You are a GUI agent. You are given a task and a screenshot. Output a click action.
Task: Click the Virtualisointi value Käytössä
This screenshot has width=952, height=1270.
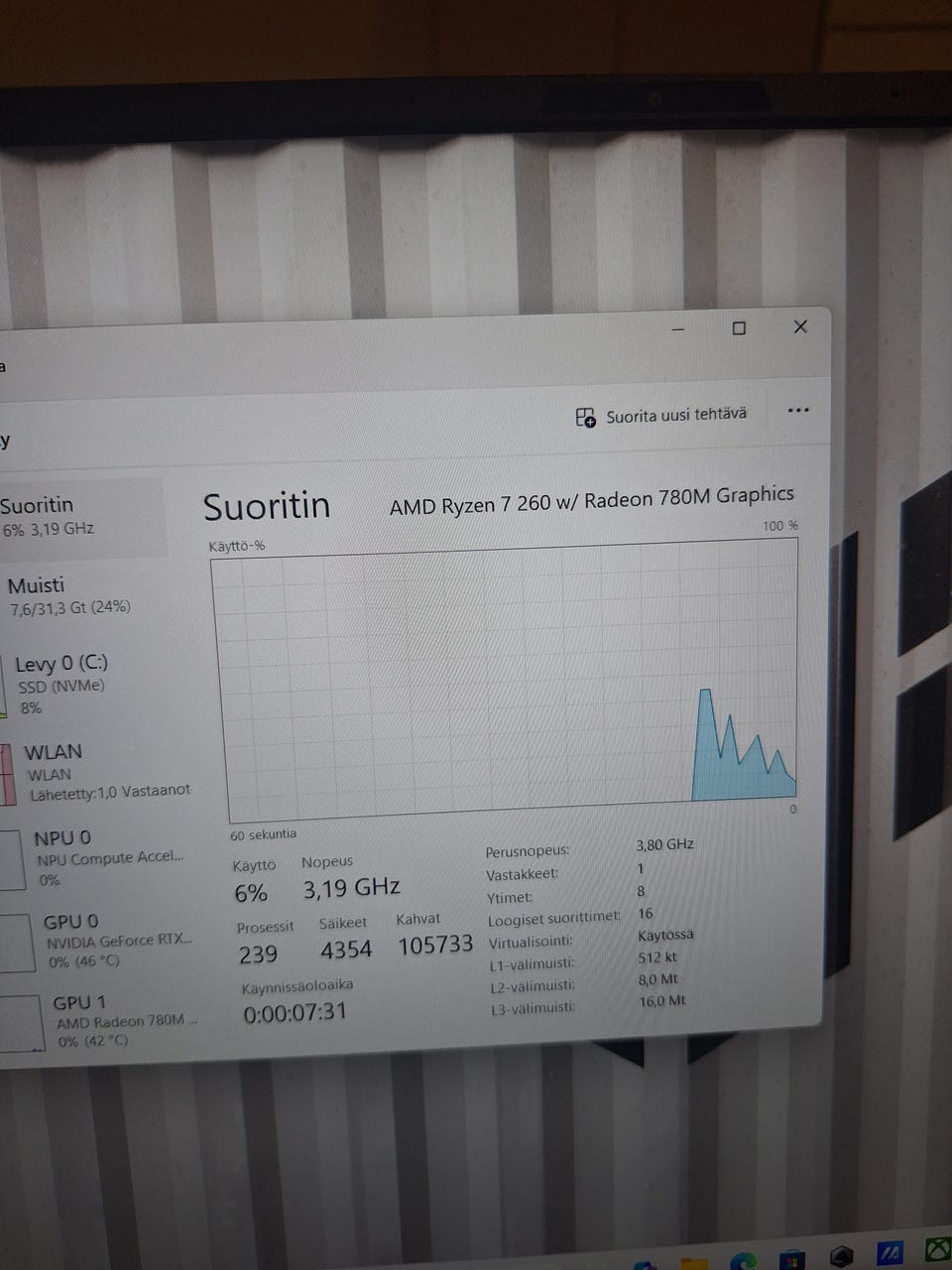(x=665, y=935)
